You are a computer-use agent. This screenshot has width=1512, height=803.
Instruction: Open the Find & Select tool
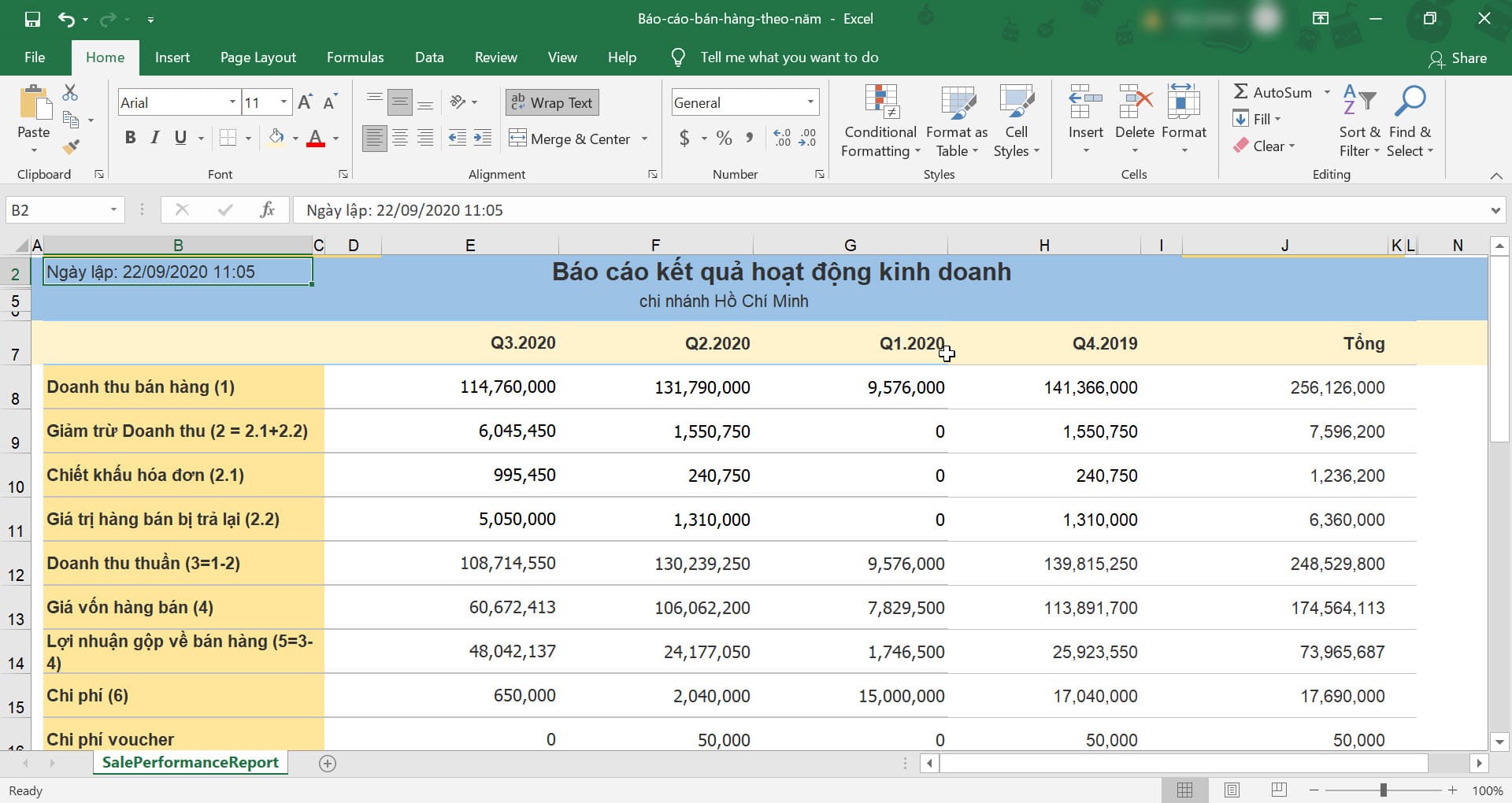point(1410,120)
